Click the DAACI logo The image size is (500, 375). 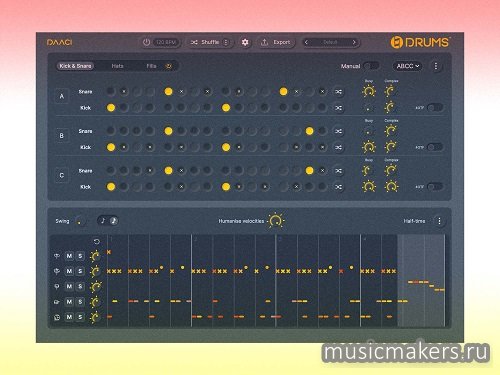pyautogui.click(x=60, y=42)
